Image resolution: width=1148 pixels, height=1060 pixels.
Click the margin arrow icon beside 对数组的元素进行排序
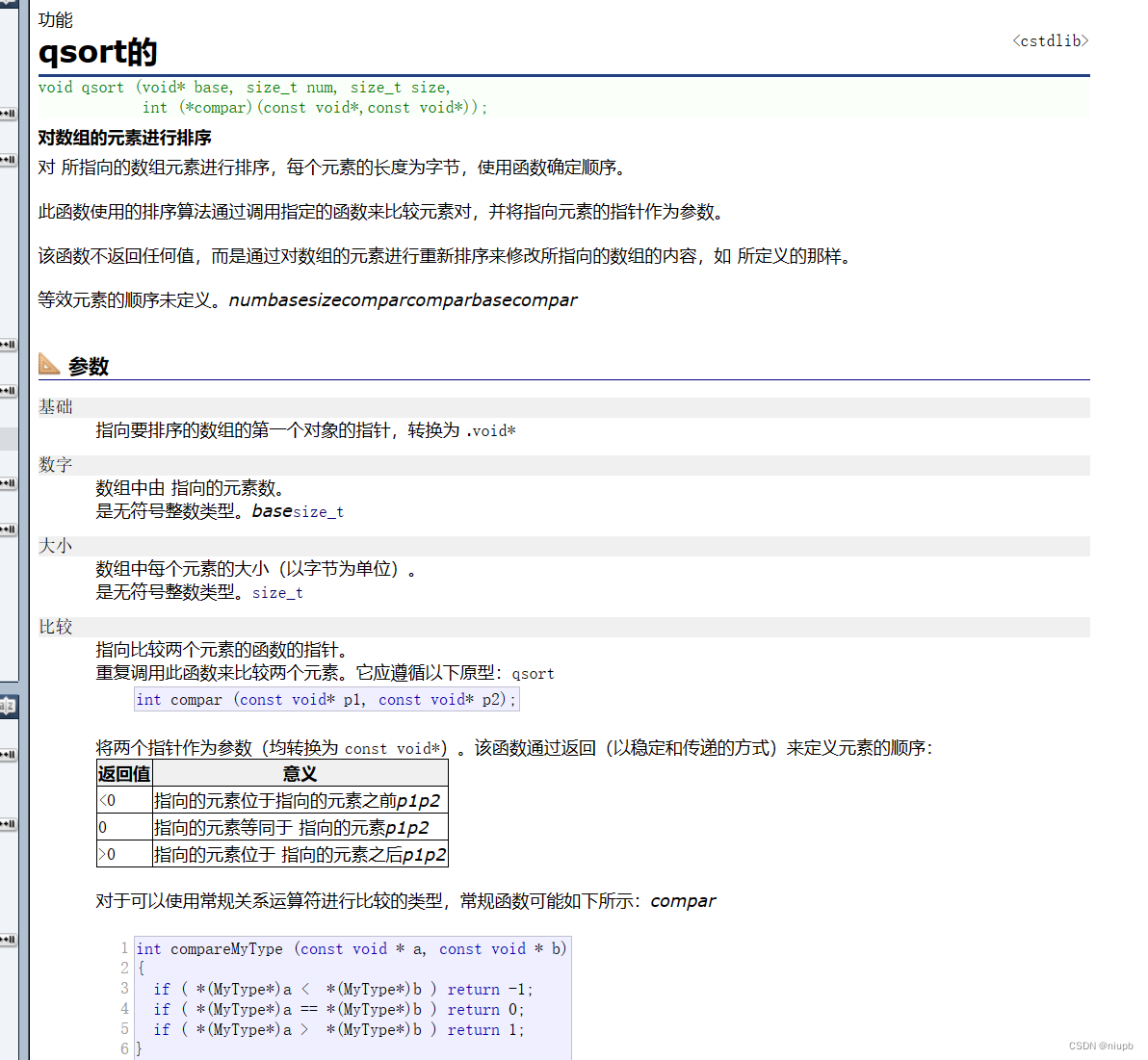[x=8, y=160]
